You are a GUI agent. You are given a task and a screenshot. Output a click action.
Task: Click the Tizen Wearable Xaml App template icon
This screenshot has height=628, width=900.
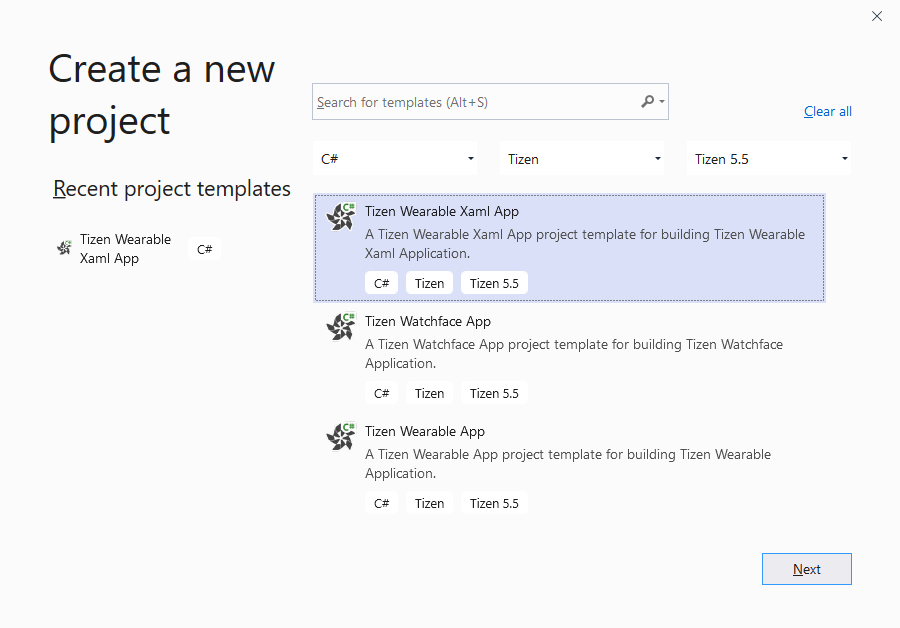(341, 216)
